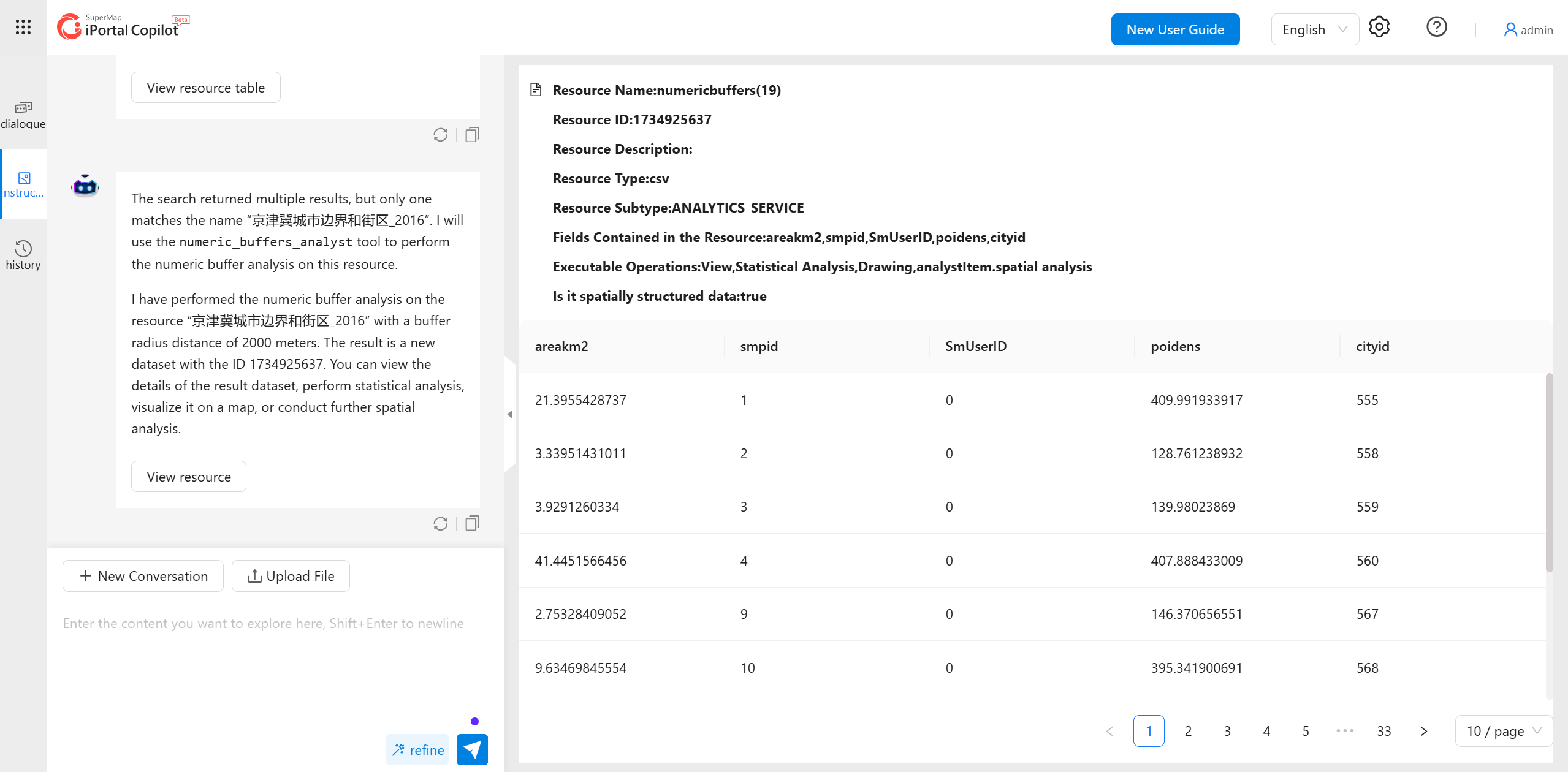Click the cell value 21.3955428737
The width and height of the screenshot is (1568, 772).
580,400
